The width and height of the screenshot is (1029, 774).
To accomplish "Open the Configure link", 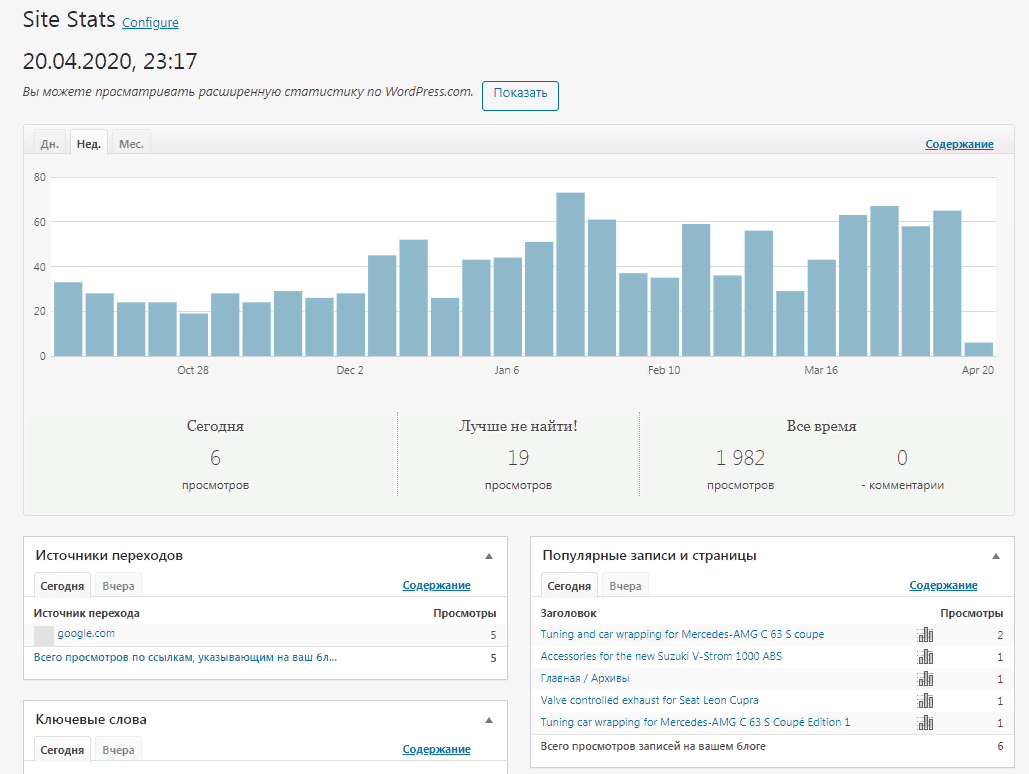I will [x=150, y=23].
